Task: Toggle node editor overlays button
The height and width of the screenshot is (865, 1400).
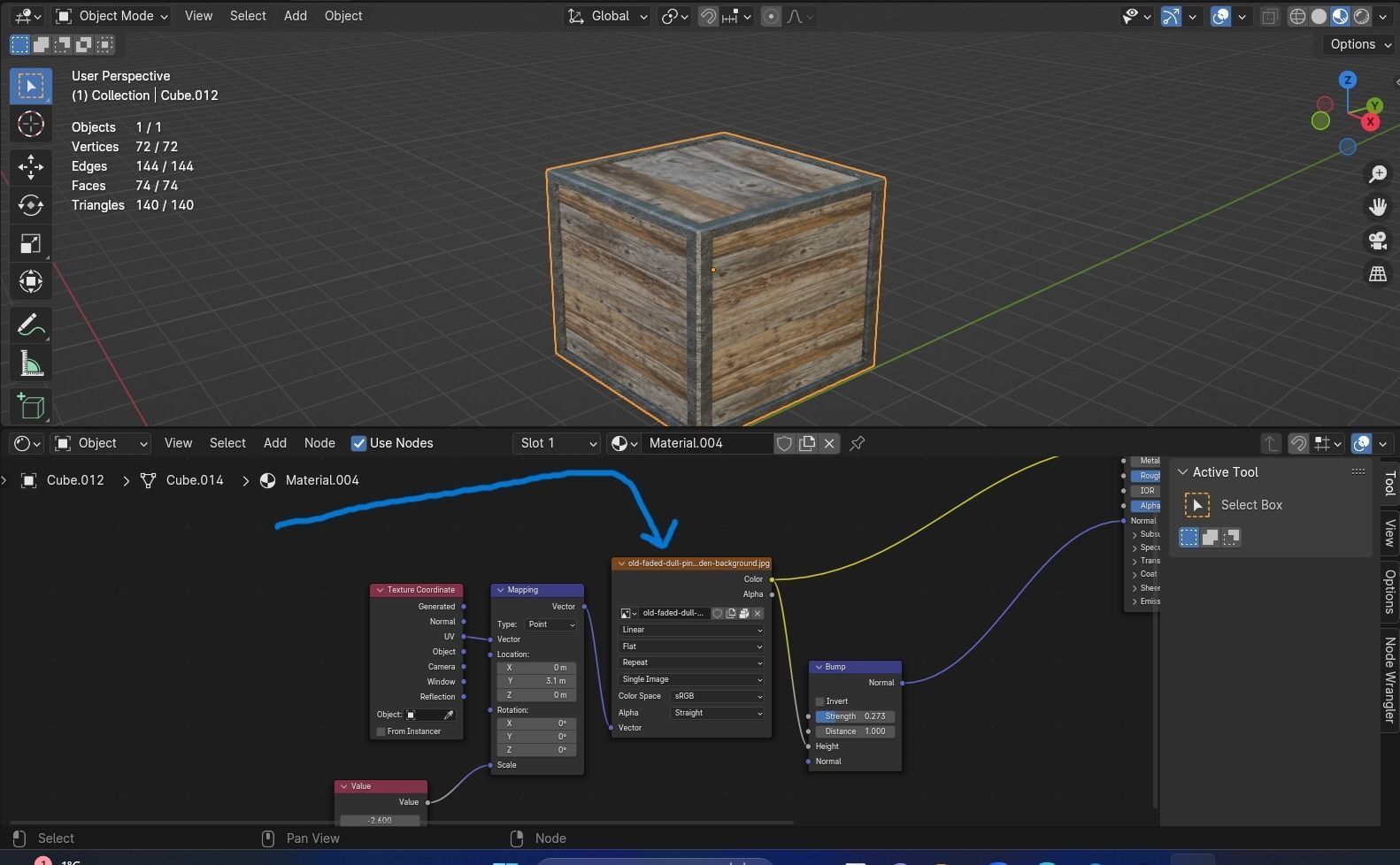Action: (x=1362, y=443)
